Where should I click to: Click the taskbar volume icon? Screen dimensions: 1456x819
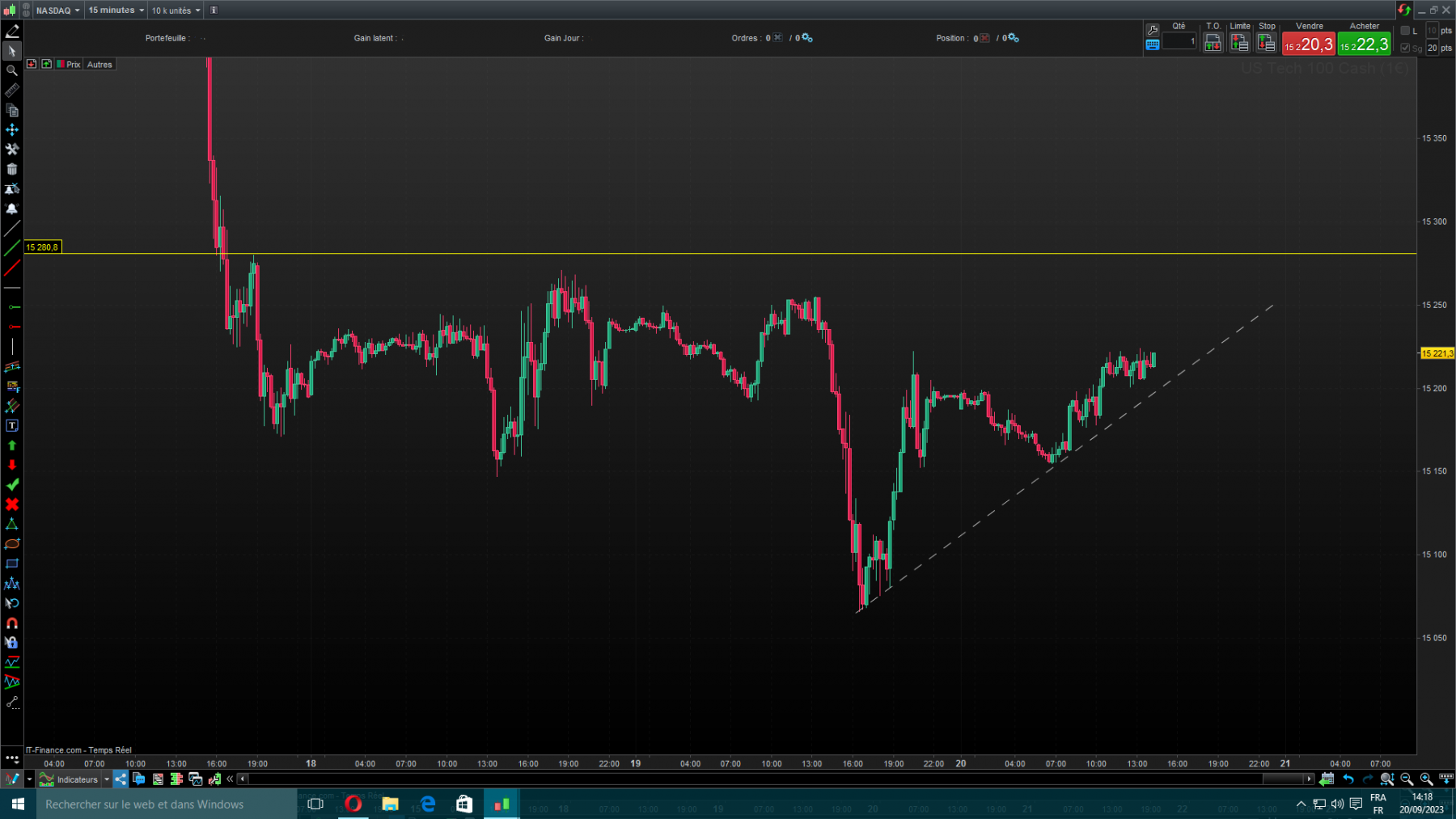pos(1337,804)
